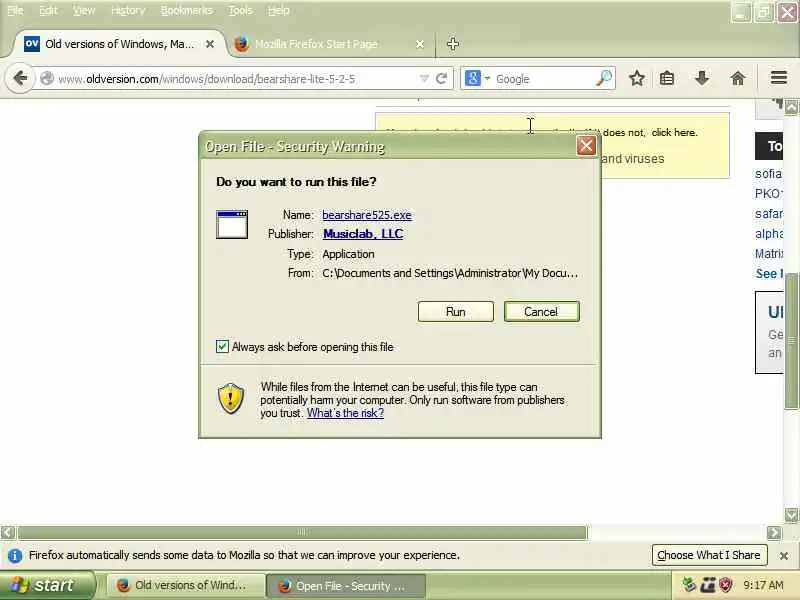The width and height of the screenshot is (800, 600).
Task: Run the bearshare525.exe file
Action: 456,312
